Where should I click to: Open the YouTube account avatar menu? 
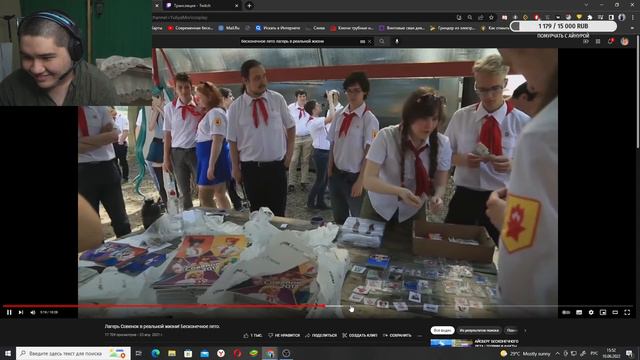tap(624, 41)
